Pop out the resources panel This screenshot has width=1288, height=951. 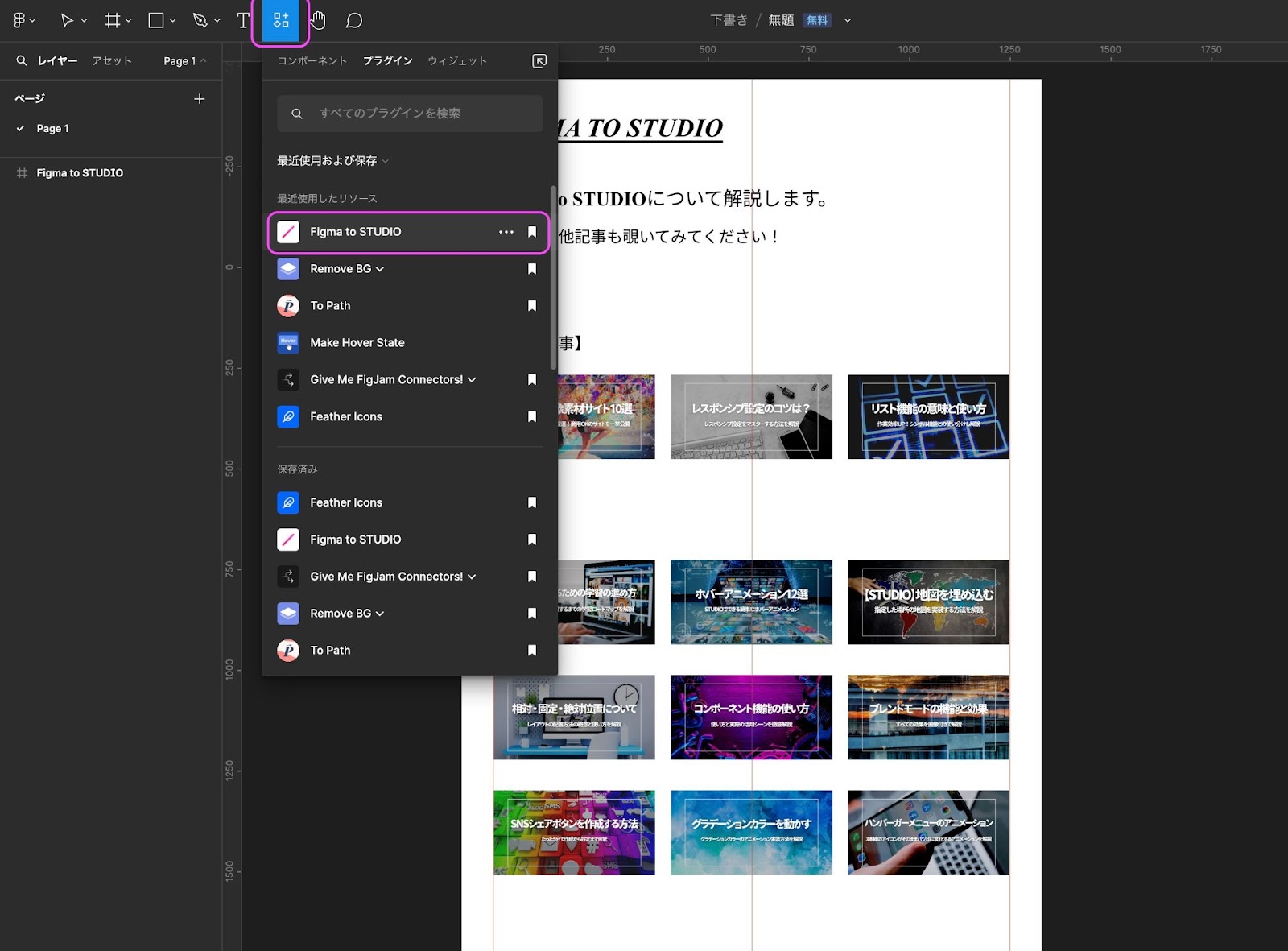[x=539, y=60]
